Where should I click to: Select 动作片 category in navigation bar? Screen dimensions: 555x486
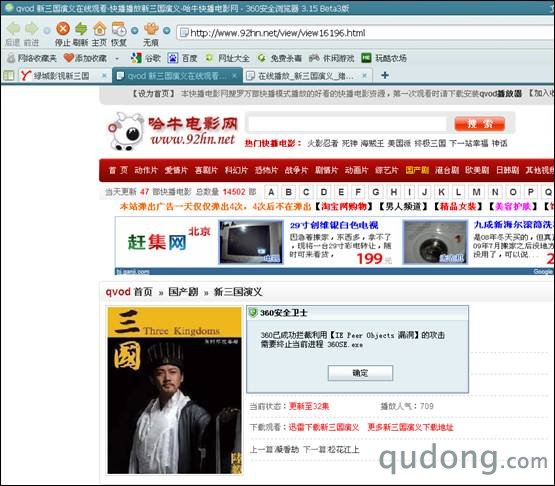click(x=146, y=170)
